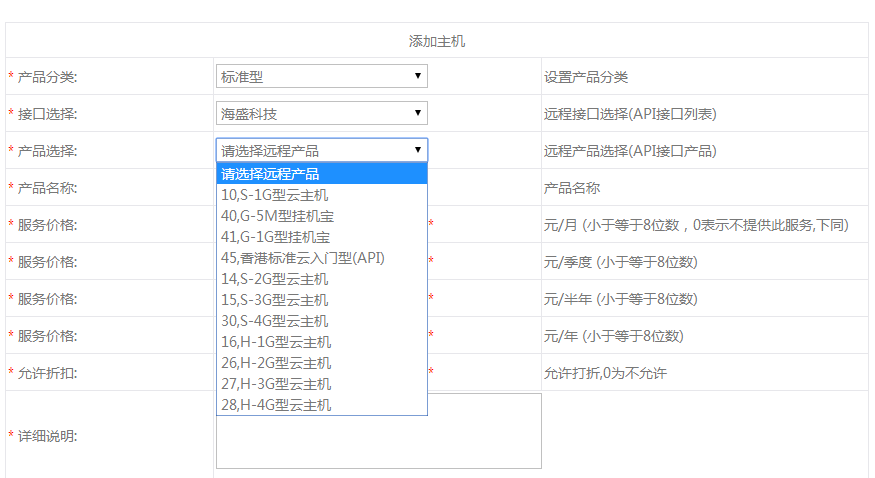Select the last option 28,H-4G型云主机
Screen dimensions: 875x478
click(x=321, y=405)
